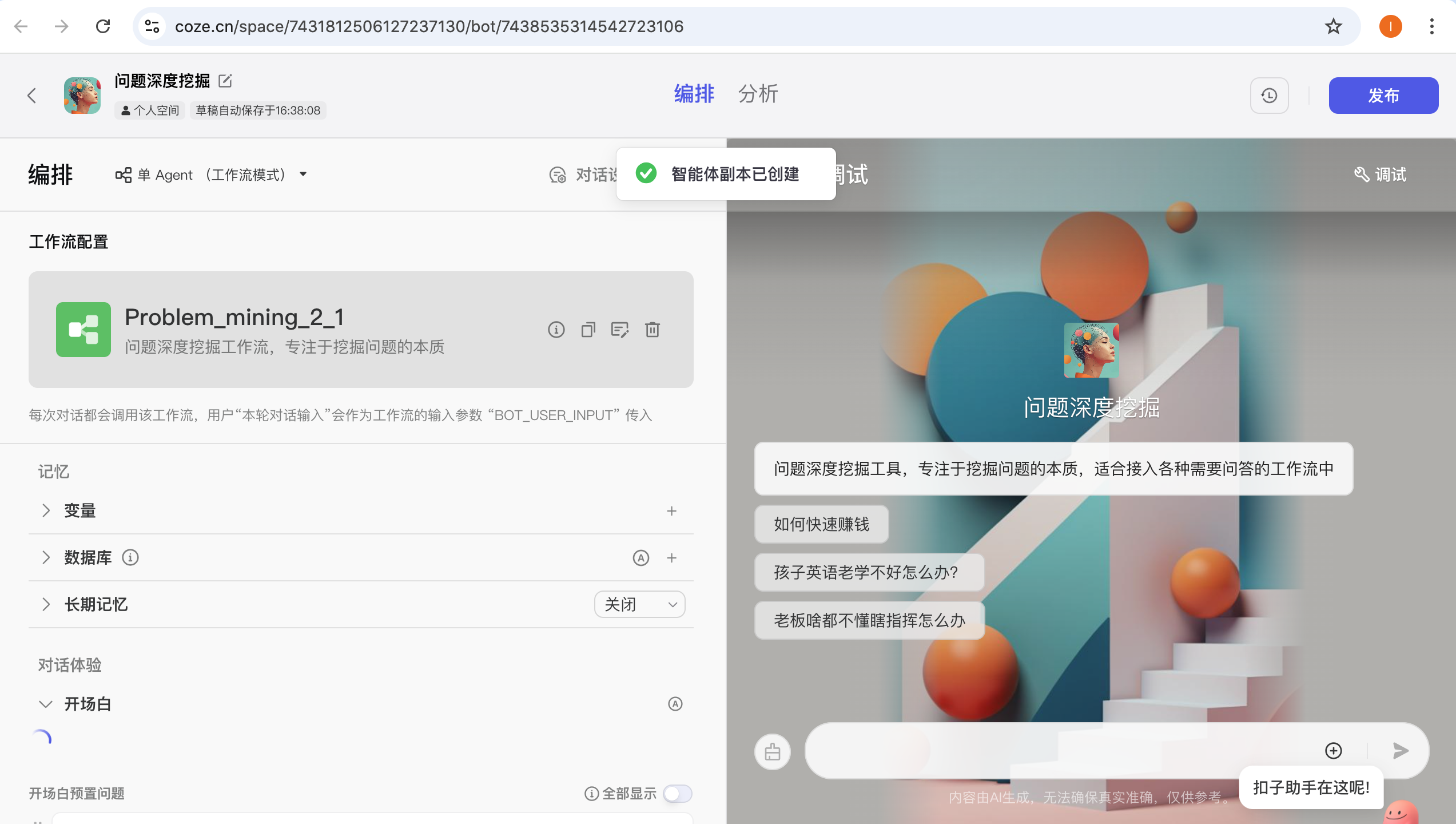Image resolution: width=1456 pixels, height=824 pixels.
Task: Open the version history clock icon
Action: coord(1269,96)
